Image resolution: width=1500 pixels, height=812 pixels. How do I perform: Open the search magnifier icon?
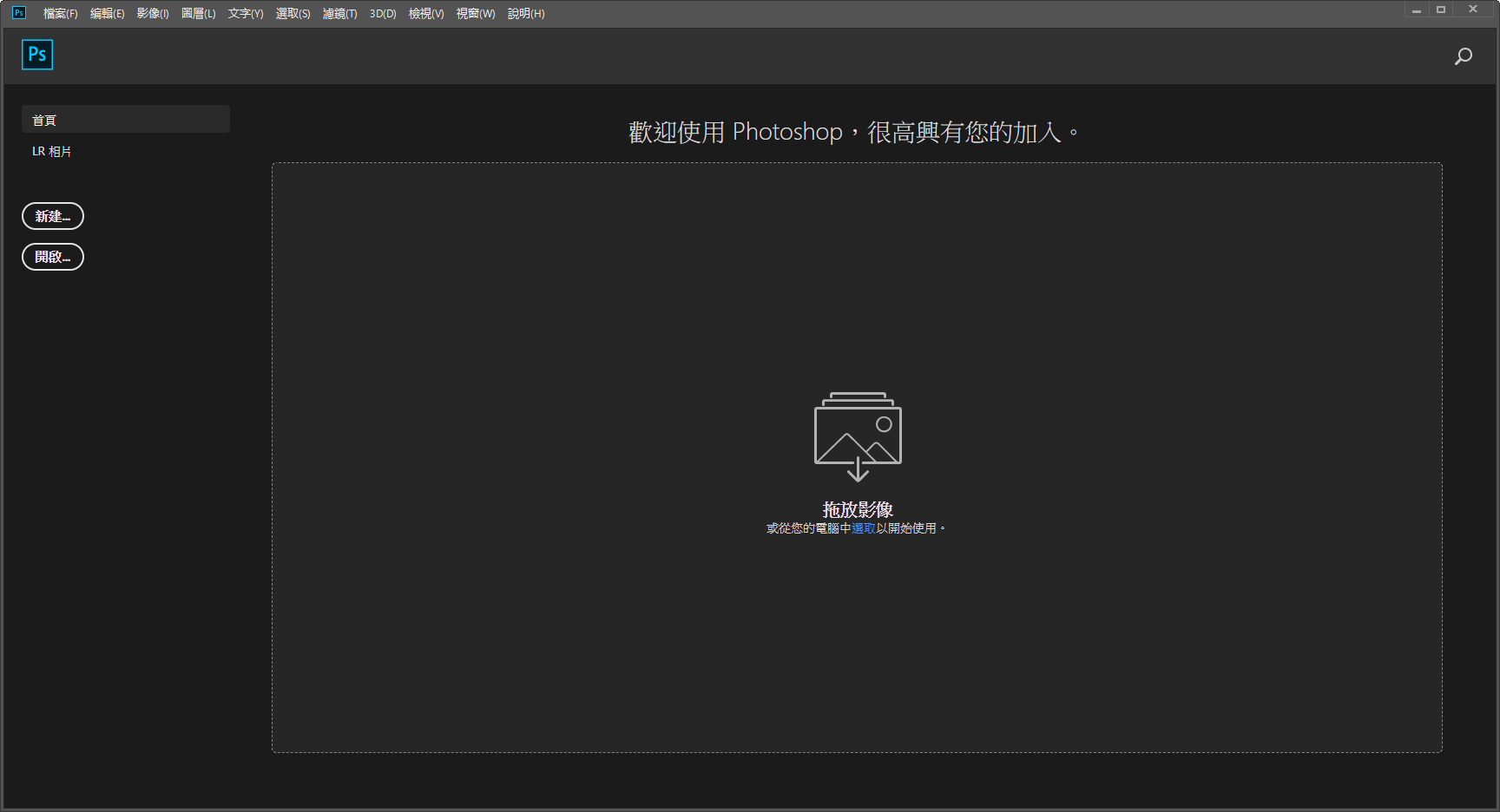pyautogui.click(x=1464, y=56)
